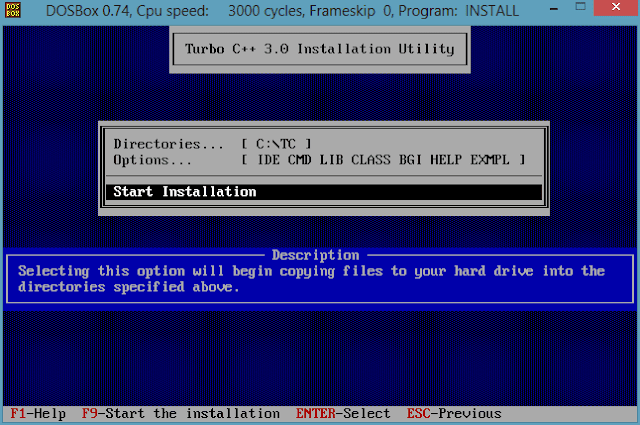640x425 pixels.
Task: Click F1-Help in the bottom status bar
Action: [x=38, y=414]
